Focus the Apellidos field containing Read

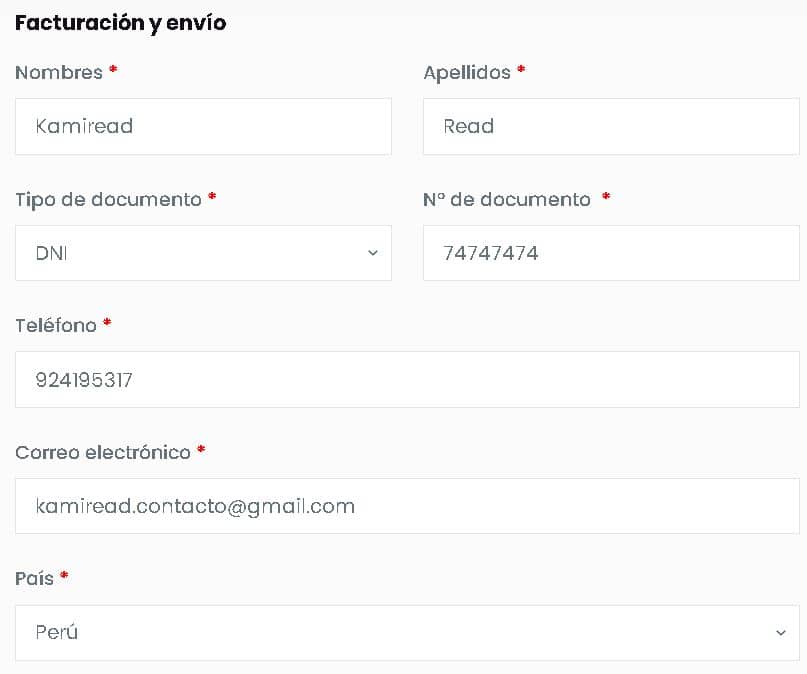610,126
